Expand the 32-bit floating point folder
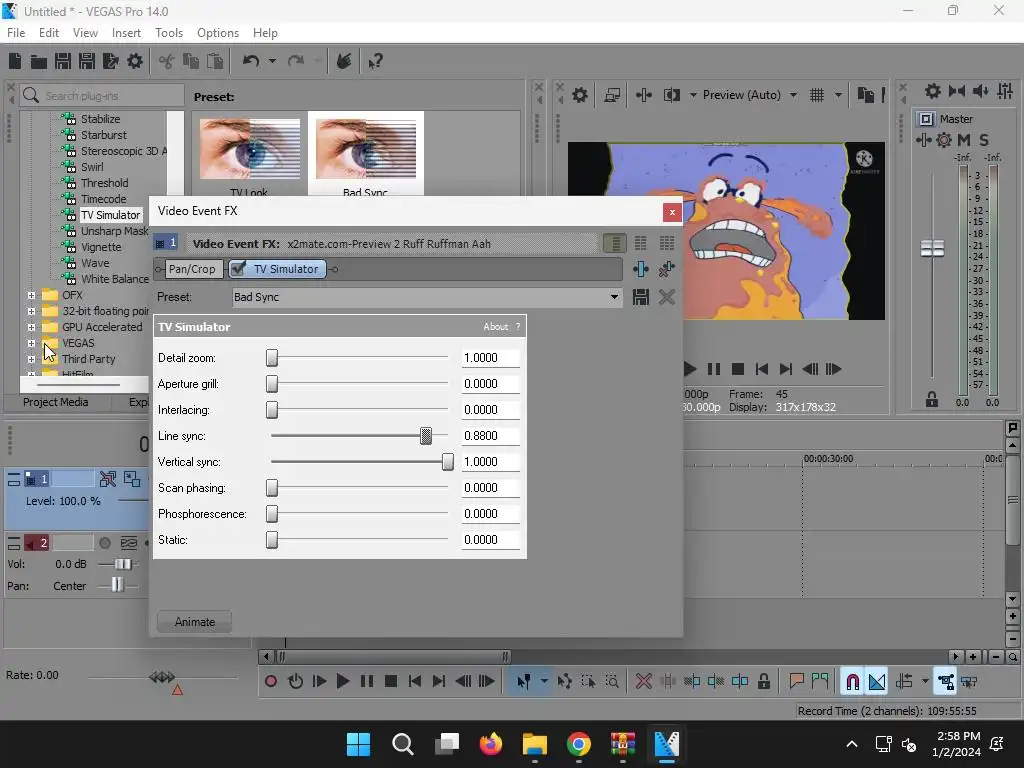The height and width of the screenshot is (768, 1024). (x=31, y=312)
